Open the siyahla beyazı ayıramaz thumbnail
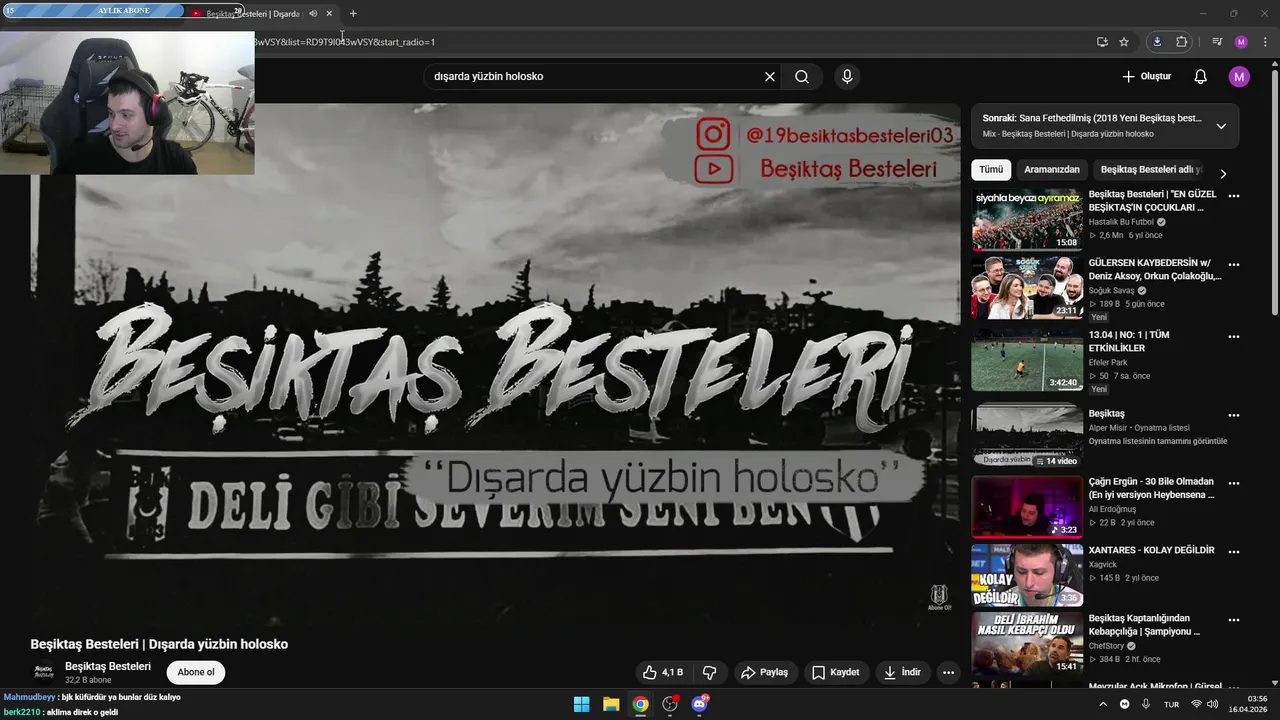This screenshot has width=1280, height=720. [x=1027, y=219]
